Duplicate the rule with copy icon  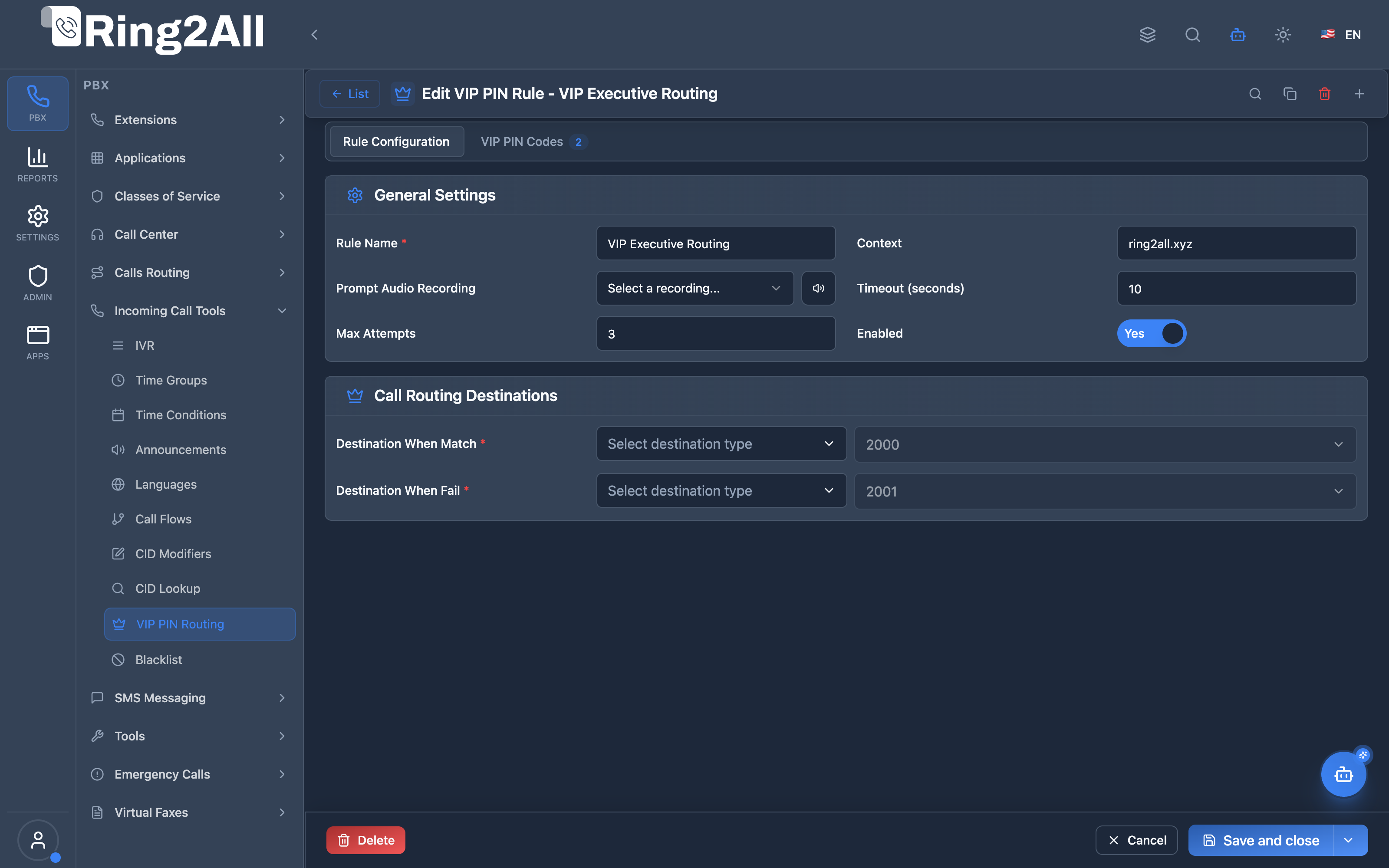(1290, 94)
